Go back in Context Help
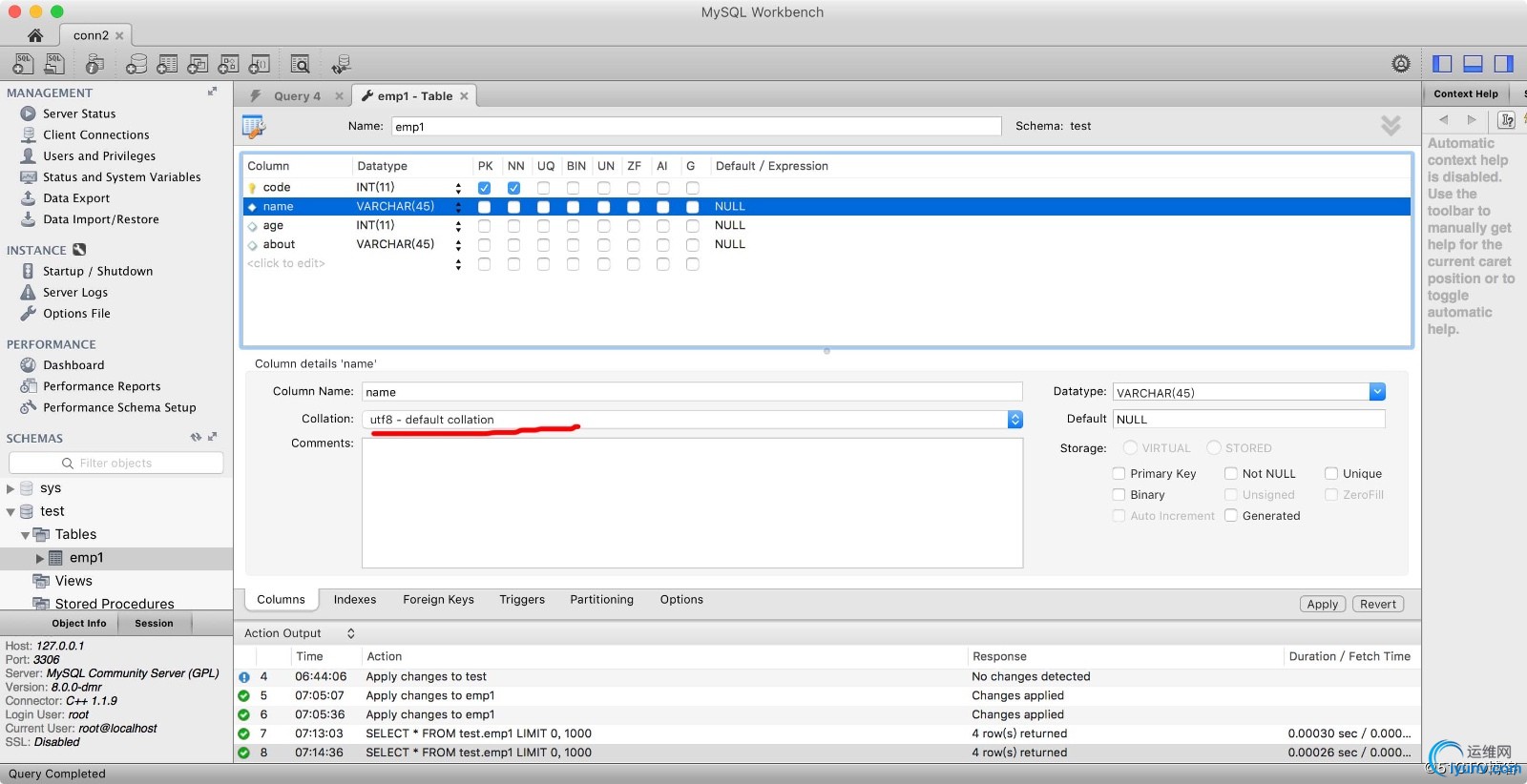Screen dimensions: 1527x784 tap(1444, 119)
